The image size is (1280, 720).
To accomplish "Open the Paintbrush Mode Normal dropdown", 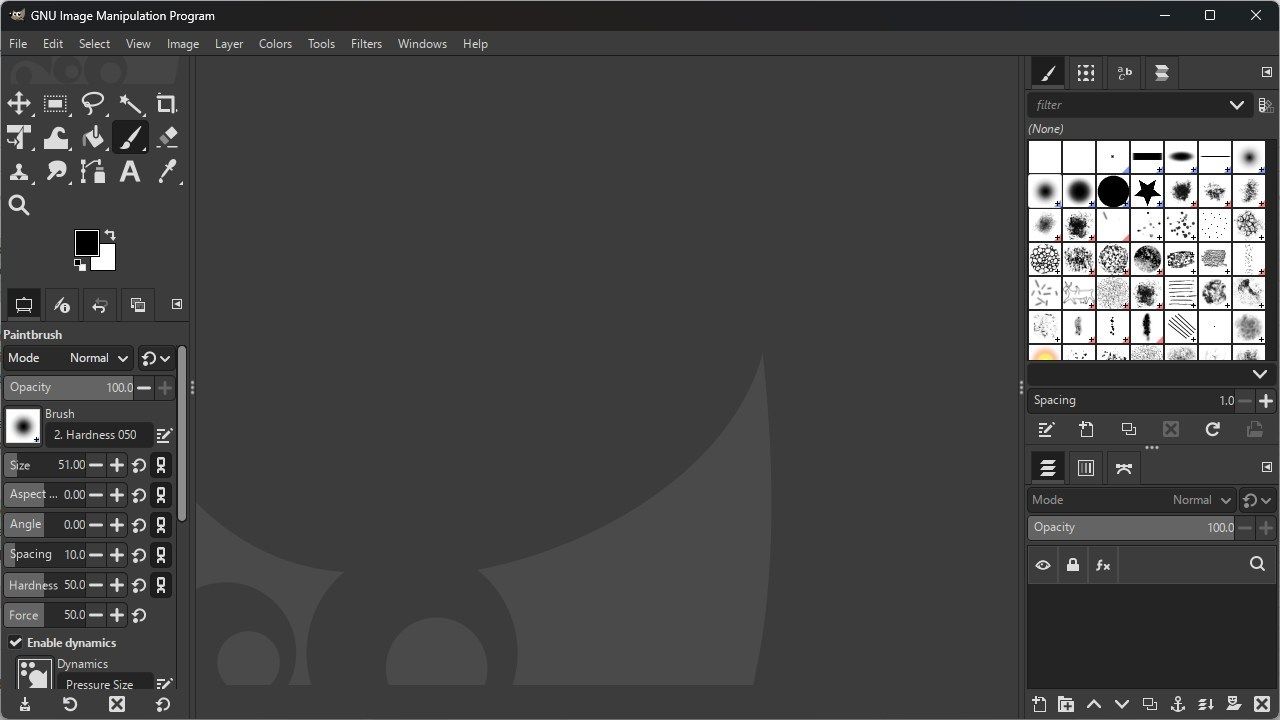I will (x=68, y=358).
